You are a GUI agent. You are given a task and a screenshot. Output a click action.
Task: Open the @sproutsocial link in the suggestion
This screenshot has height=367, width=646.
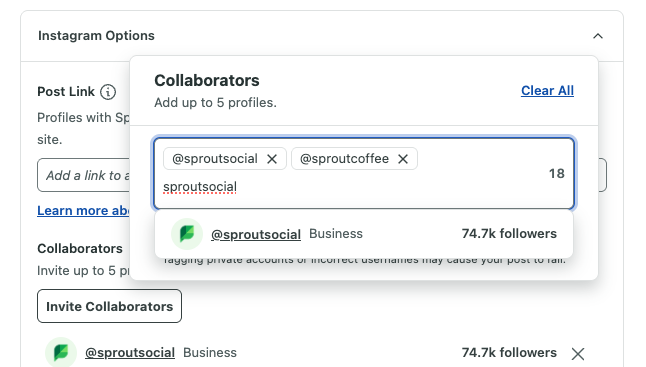pos(255,234)
